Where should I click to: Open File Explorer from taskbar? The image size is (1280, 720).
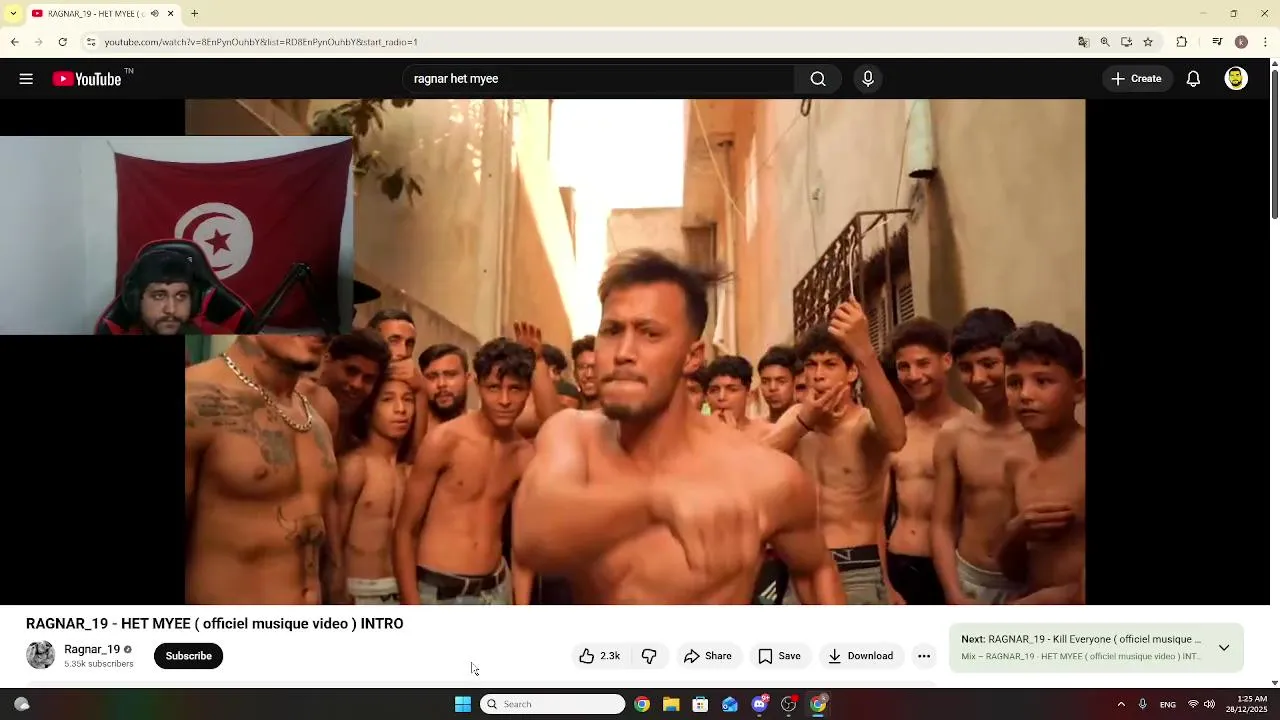pos(671,704)
